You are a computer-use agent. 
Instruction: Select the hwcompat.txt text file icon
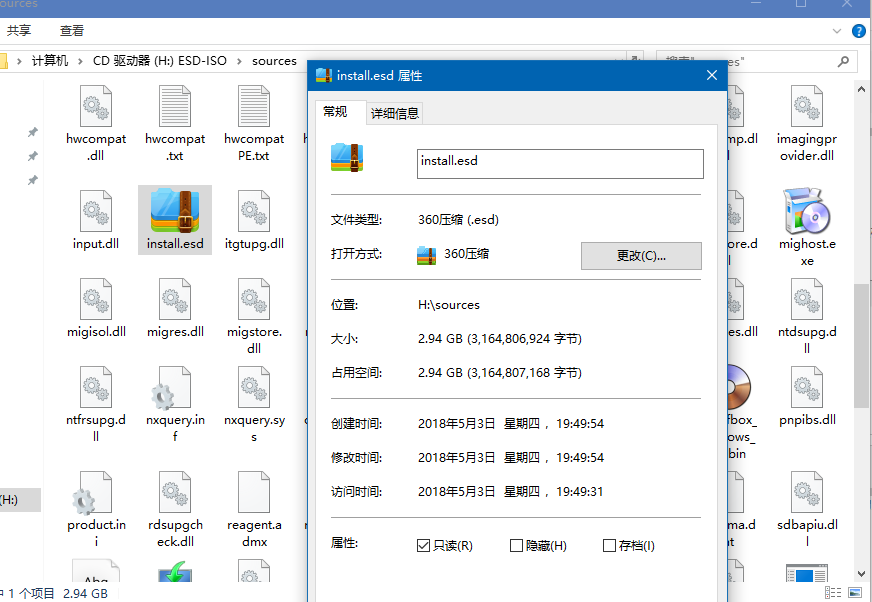(175, 107)
